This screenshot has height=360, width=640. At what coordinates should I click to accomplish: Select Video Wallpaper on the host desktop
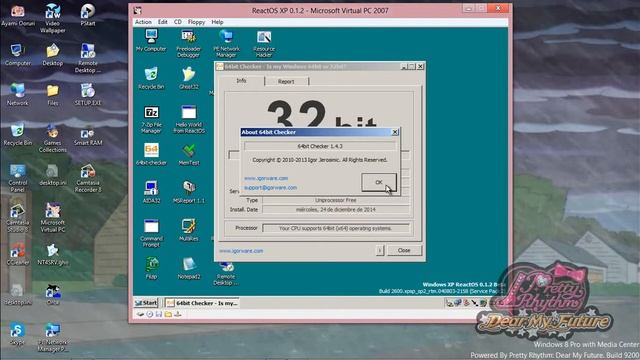point(53,18)
